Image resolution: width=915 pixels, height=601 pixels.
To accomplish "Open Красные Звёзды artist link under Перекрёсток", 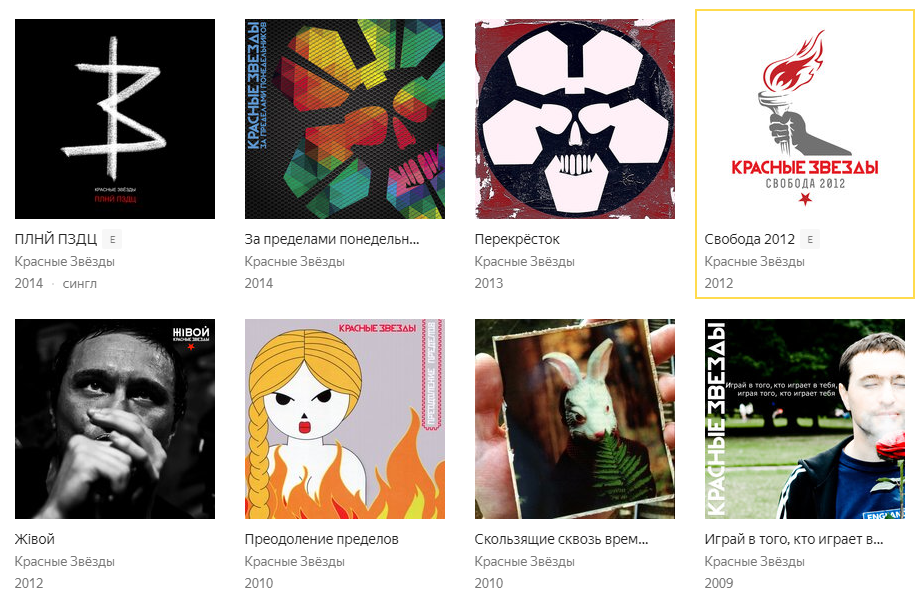I will point(525,261).
